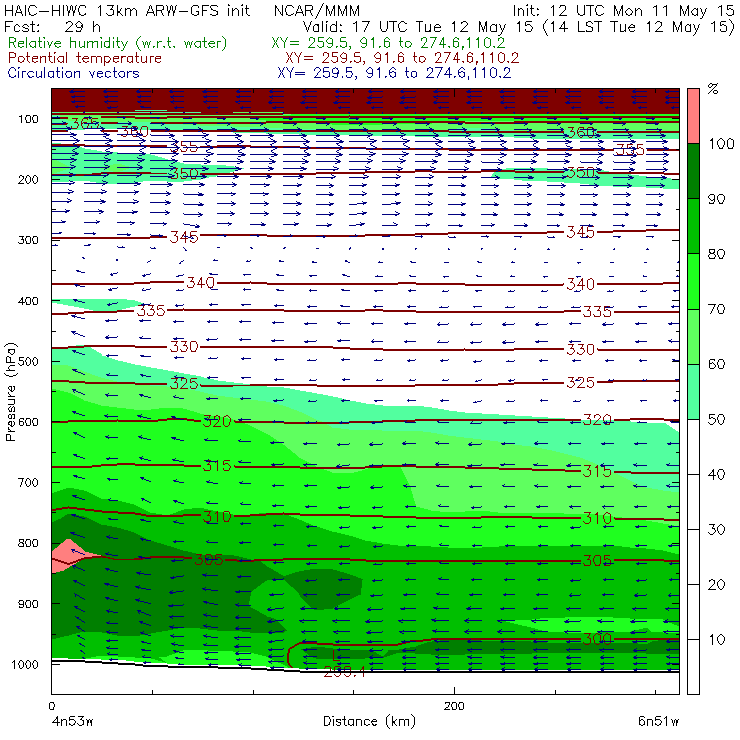Click the left-side '320' contour label
The width and height of the screenshot is (740, 740).
point(217,421)
